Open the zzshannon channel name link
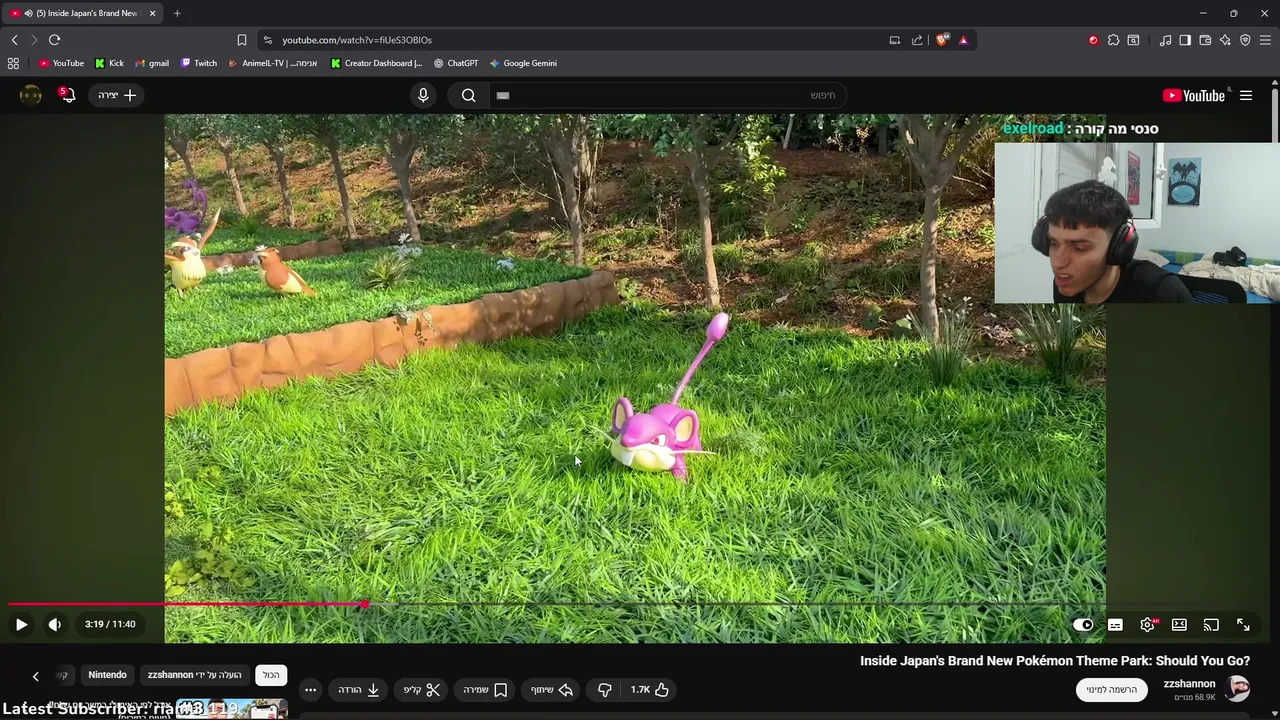The height and width of the screenshot is (720, 1280). click(1189, 684)
